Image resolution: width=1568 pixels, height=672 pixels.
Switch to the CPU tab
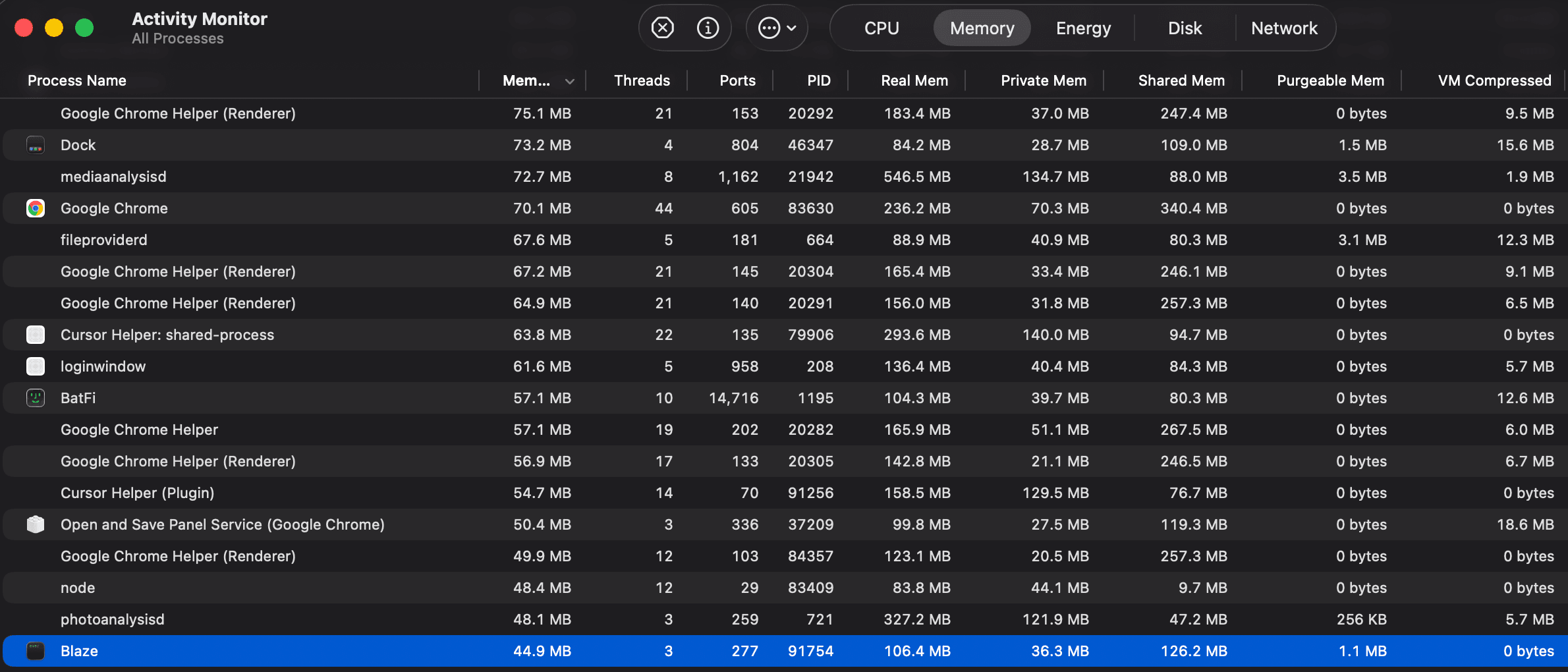click(882, 28)
